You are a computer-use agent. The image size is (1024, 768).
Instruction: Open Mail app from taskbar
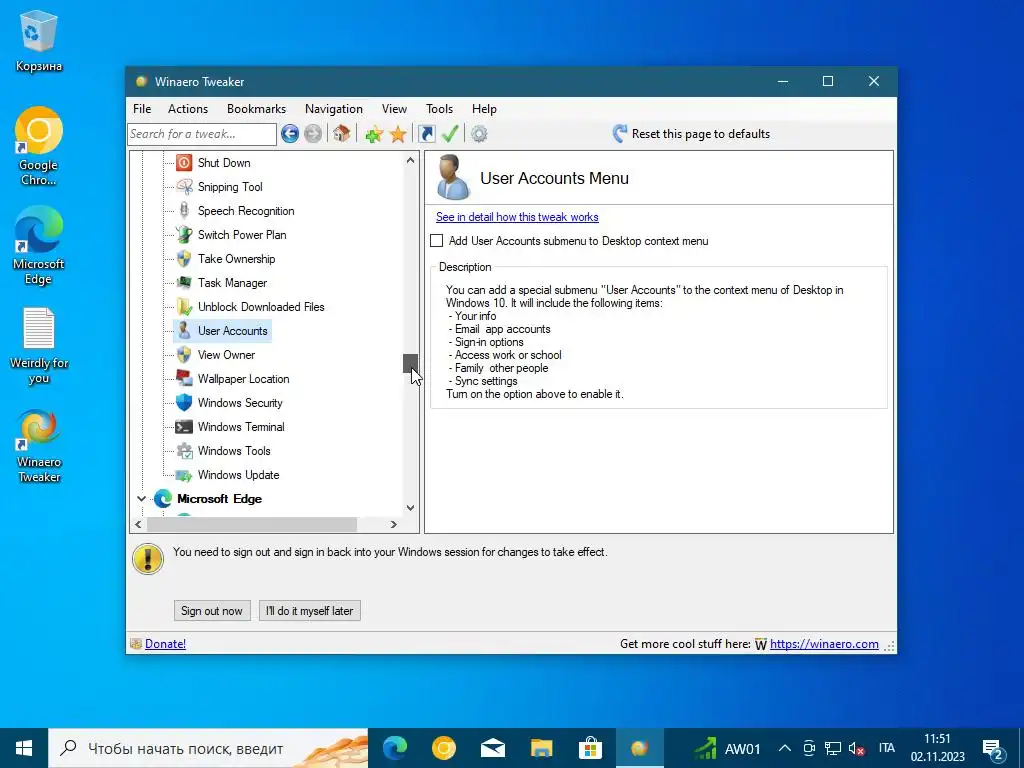[x=493, y=748]
